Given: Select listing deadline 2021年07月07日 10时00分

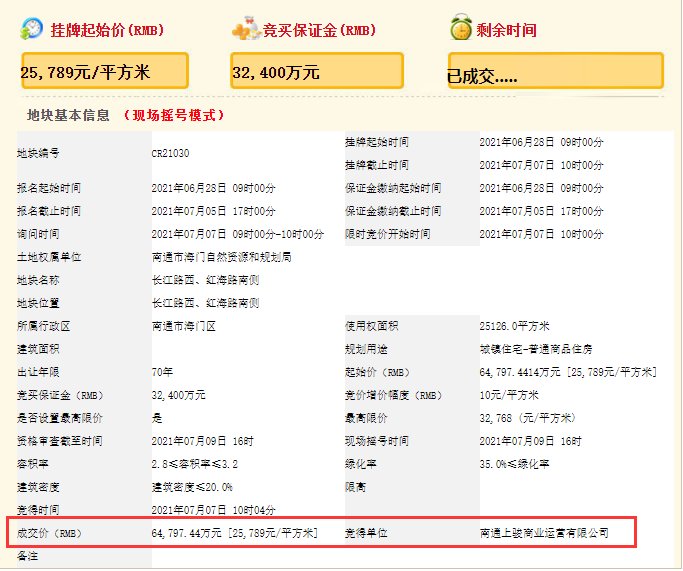Looking at the screenshot, I should pos(541,165).
